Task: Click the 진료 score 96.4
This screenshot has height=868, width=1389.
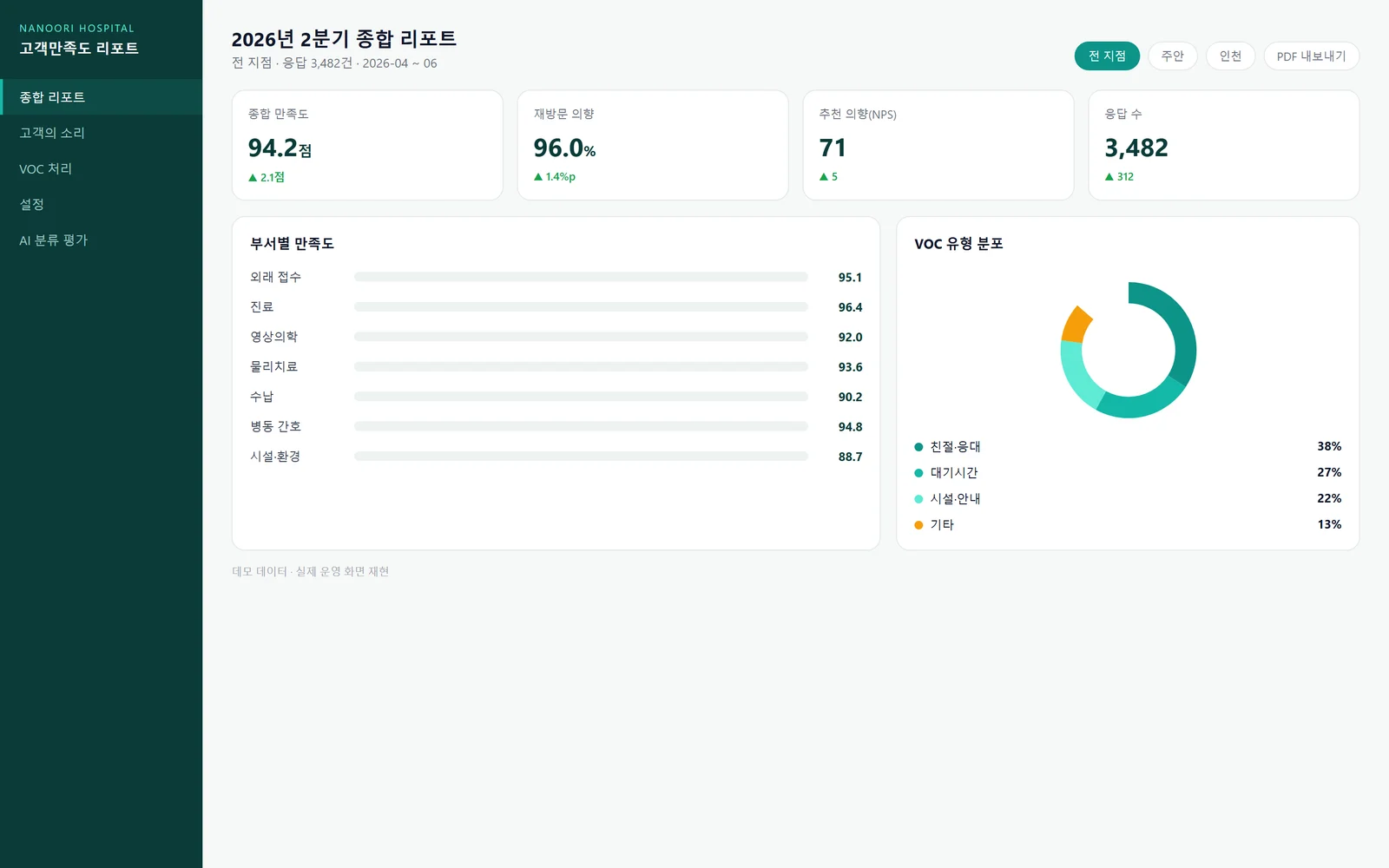Action: click(850, 307)
